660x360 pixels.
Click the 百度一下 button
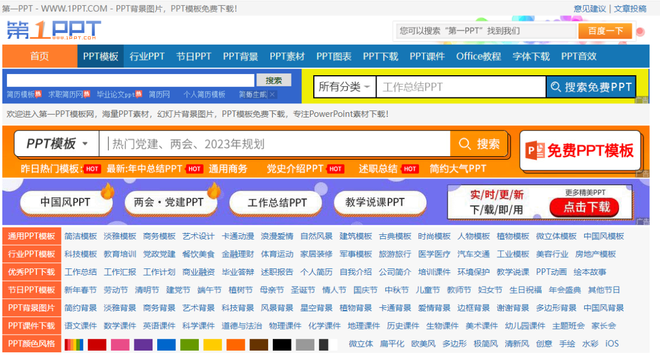coord(605,31)
